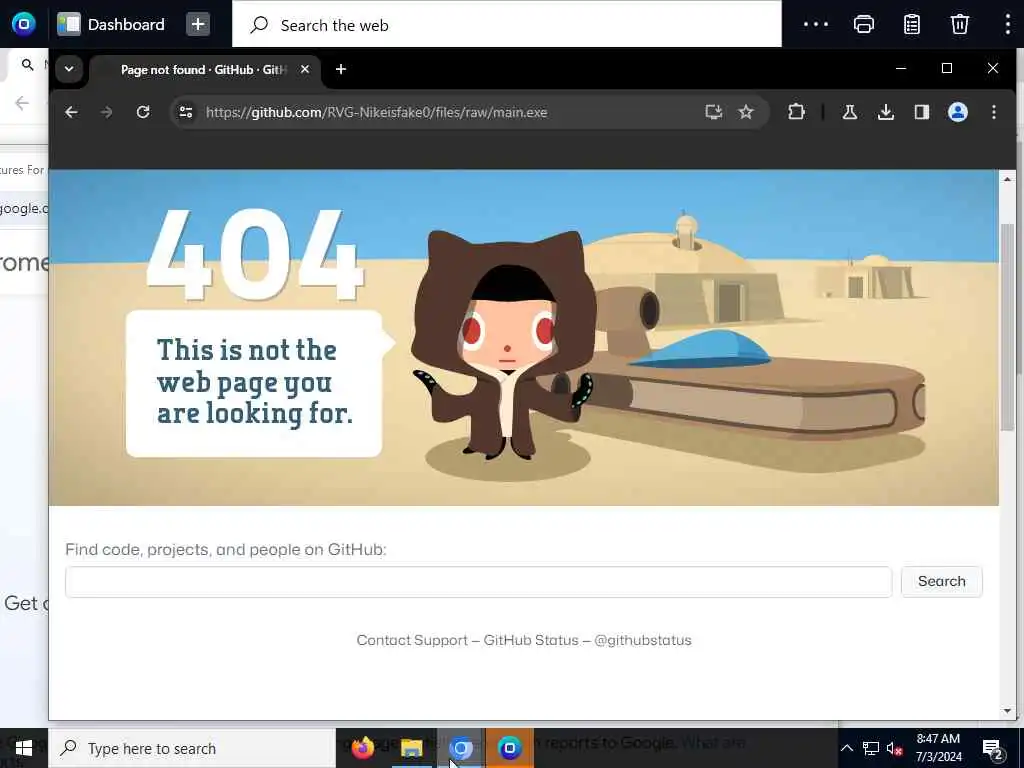Viewport: 1024px width, 768px height.
Task: Expand the Chrome tab search dropdown
Action: 69,69
